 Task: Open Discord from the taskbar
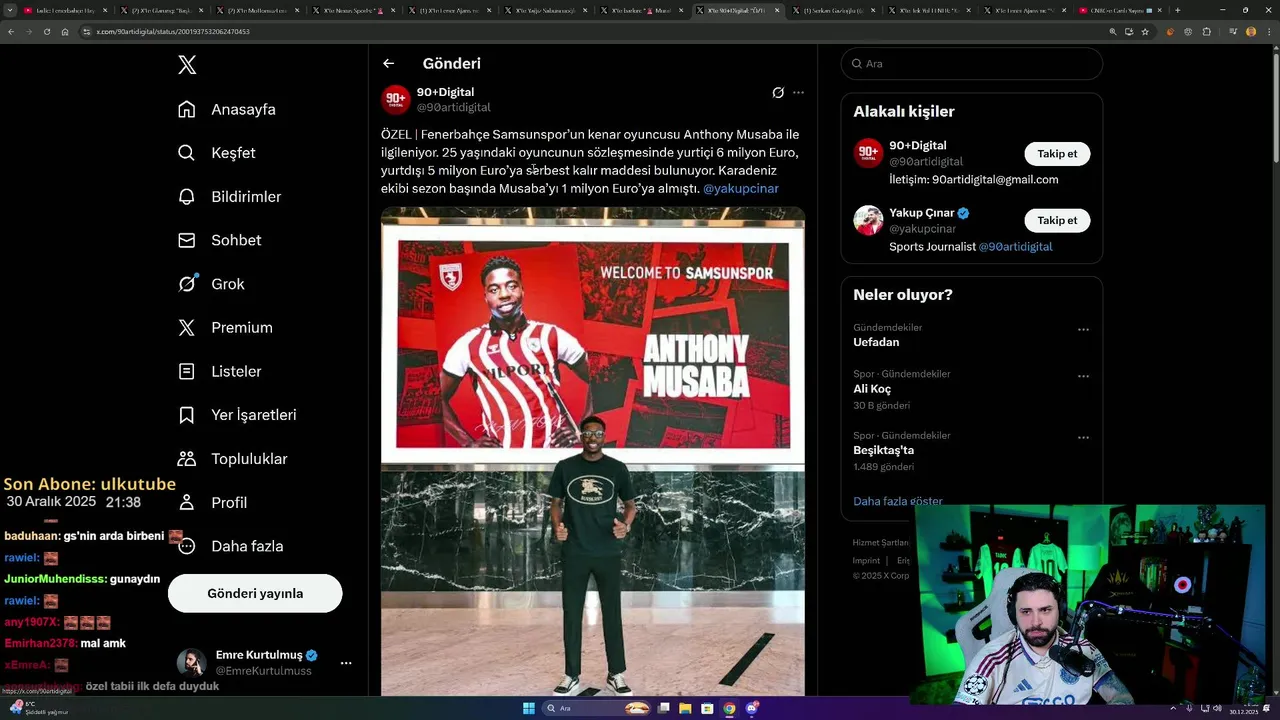coord(752,709)
